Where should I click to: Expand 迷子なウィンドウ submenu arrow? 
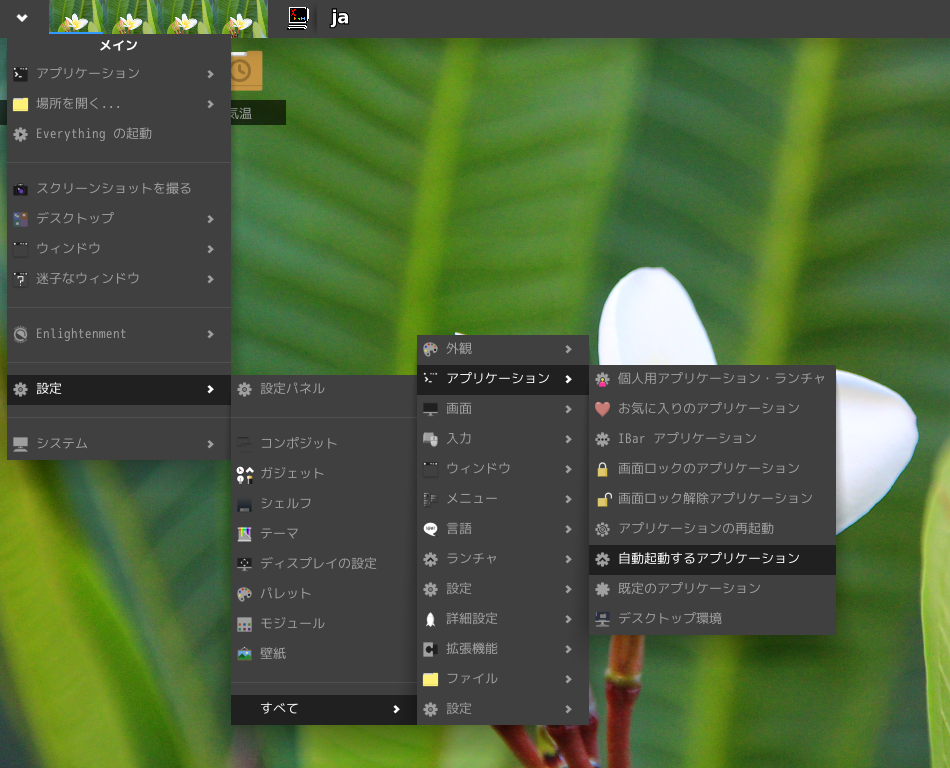coord(210,279)
